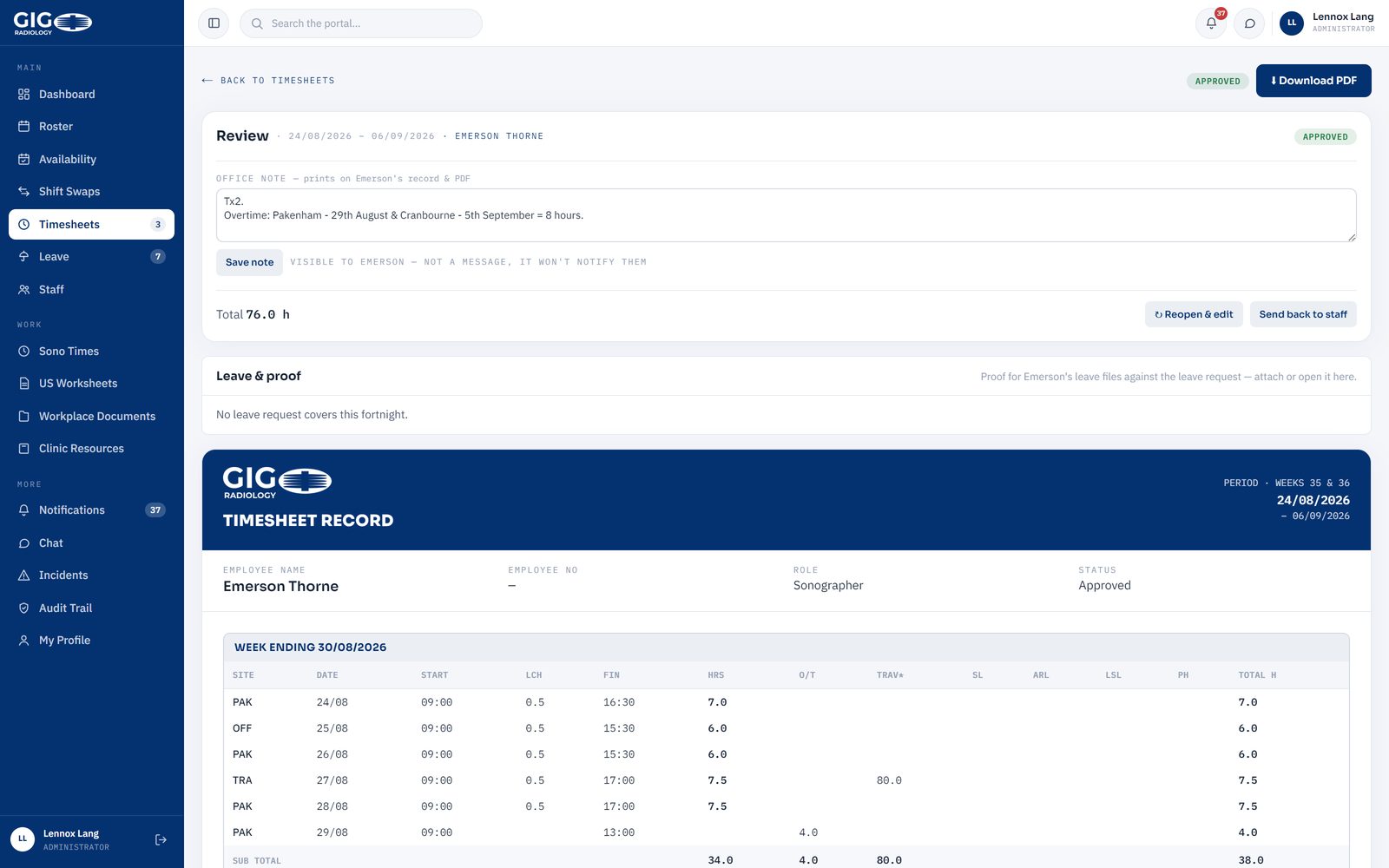The image size is (1389, 868).
Task: Click the GIG Radiology logo in sidebar
Action: [52, 23]
